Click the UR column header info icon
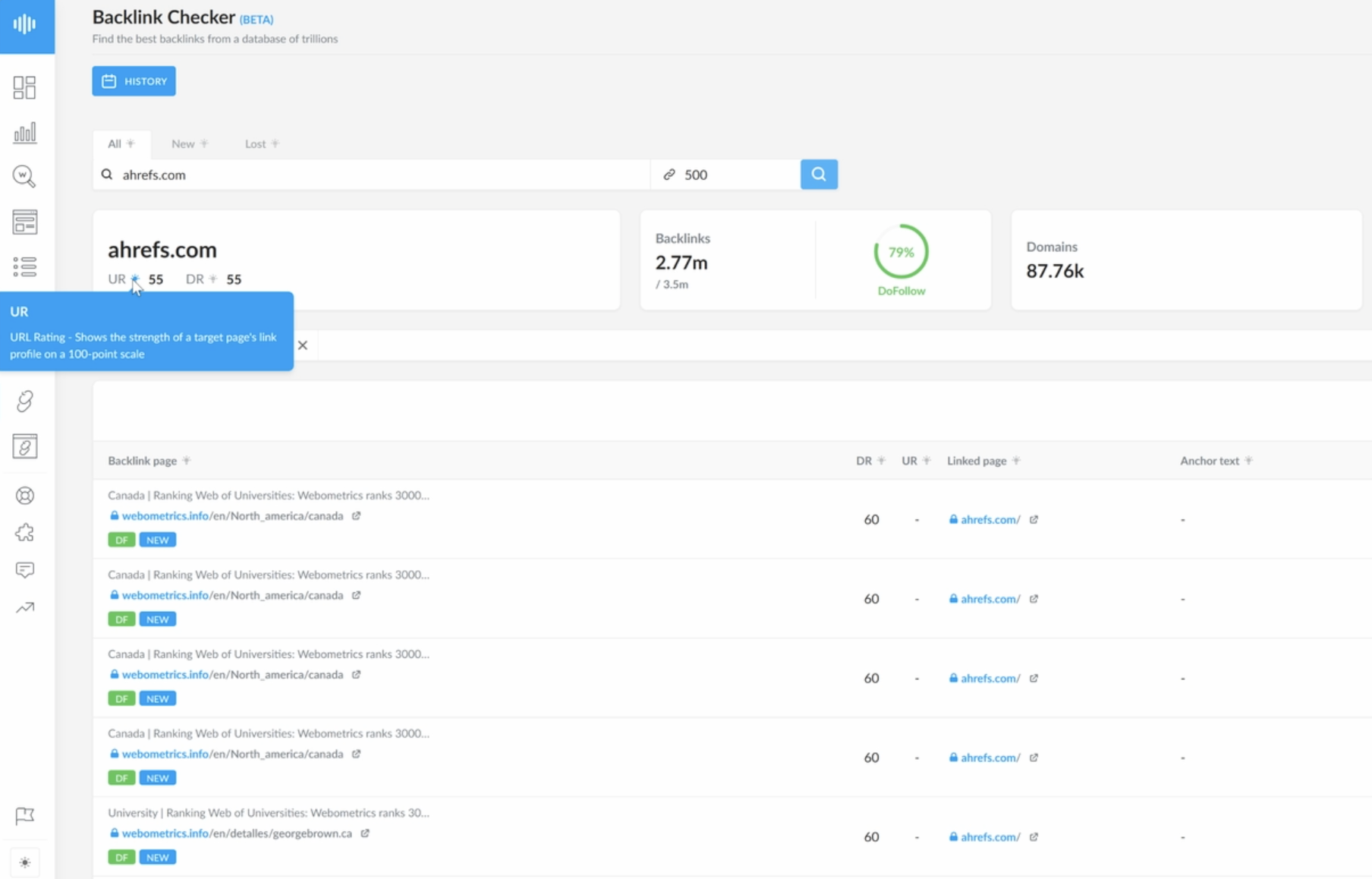This screenshot has width=1372, height=879. tap(927, 460)
